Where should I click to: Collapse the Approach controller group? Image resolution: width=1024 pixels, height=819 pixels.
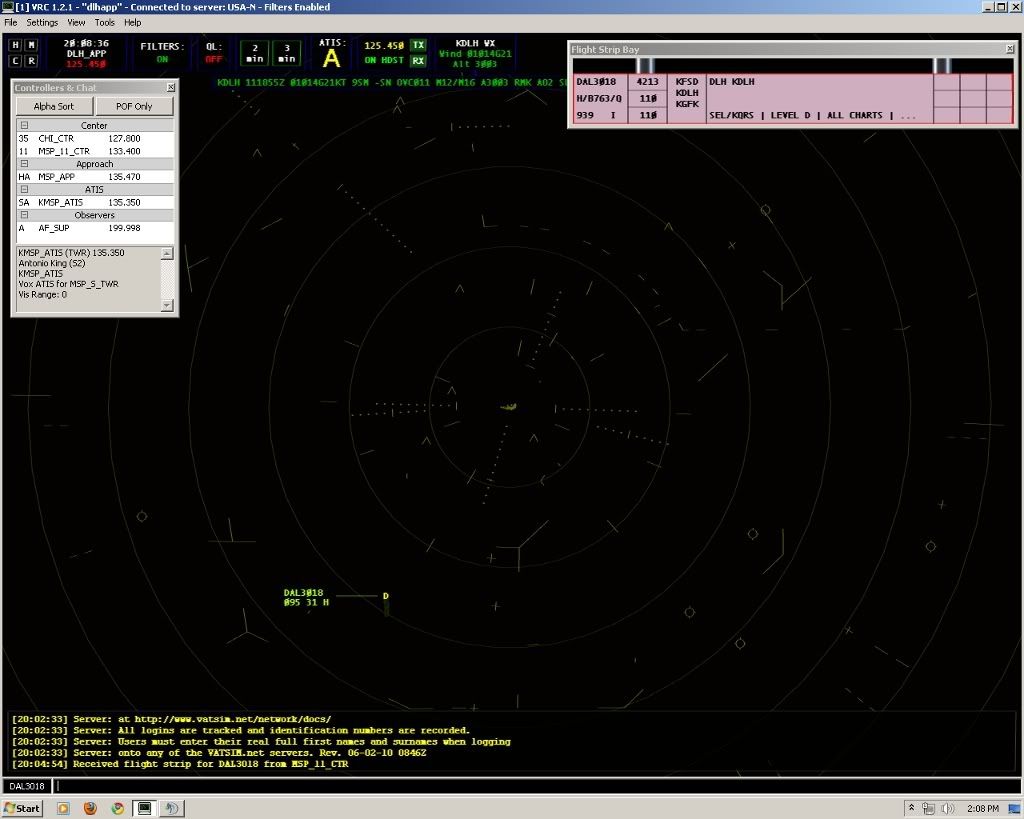pos(23,164)
